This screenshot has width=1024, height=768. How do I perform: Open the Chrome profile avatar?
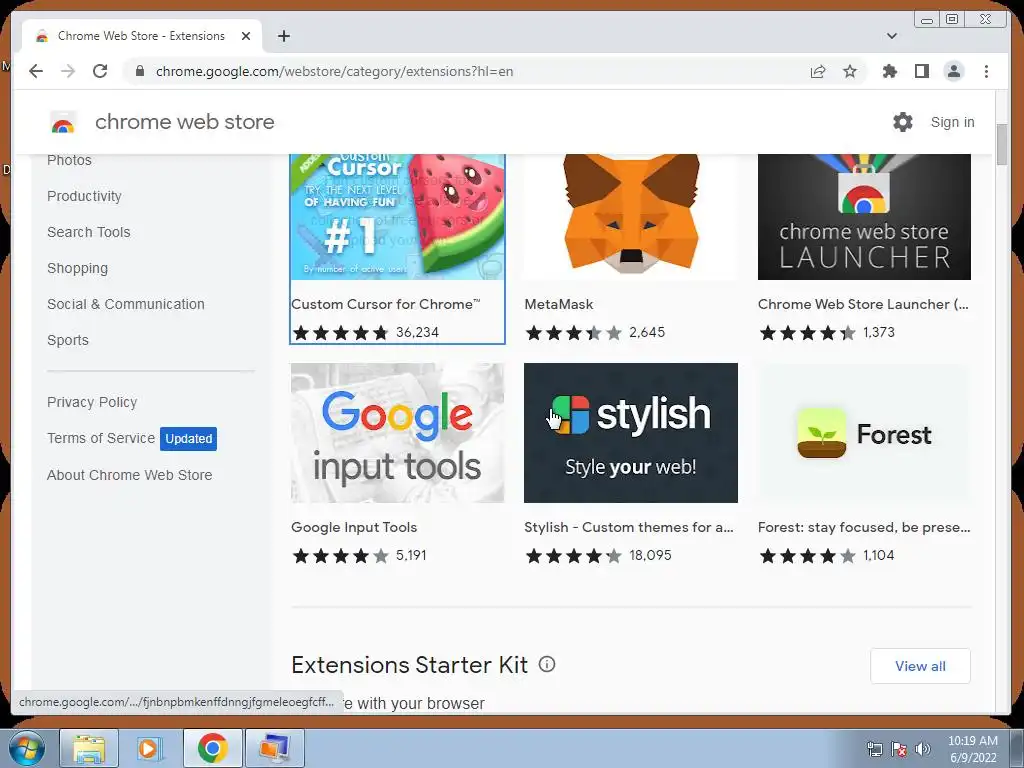coord(953,71)
